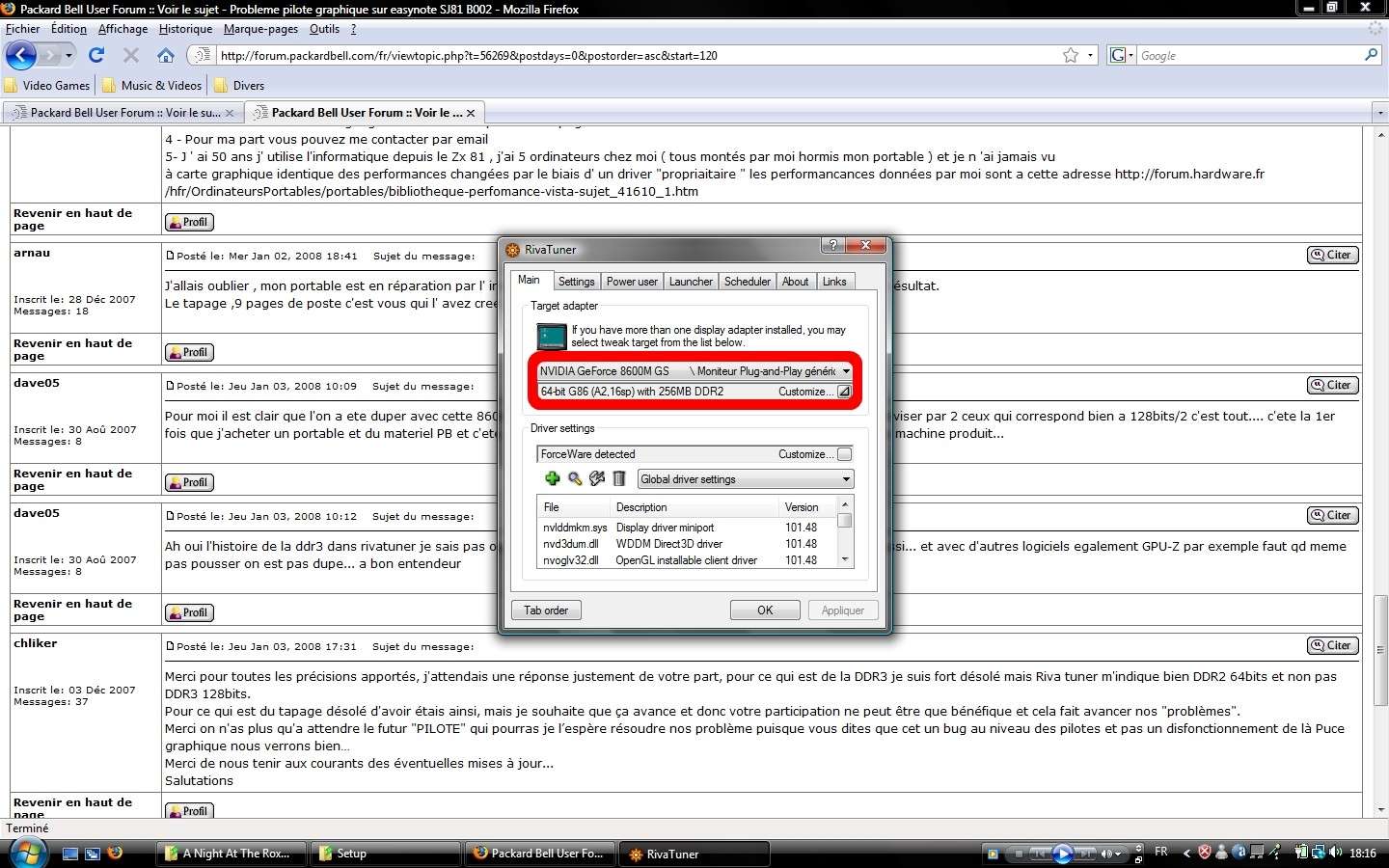The height and width of the screenshot is (868, 1389).
Task: Open the Music & Videos bookmarks folder
Action: tap(151, 85)
